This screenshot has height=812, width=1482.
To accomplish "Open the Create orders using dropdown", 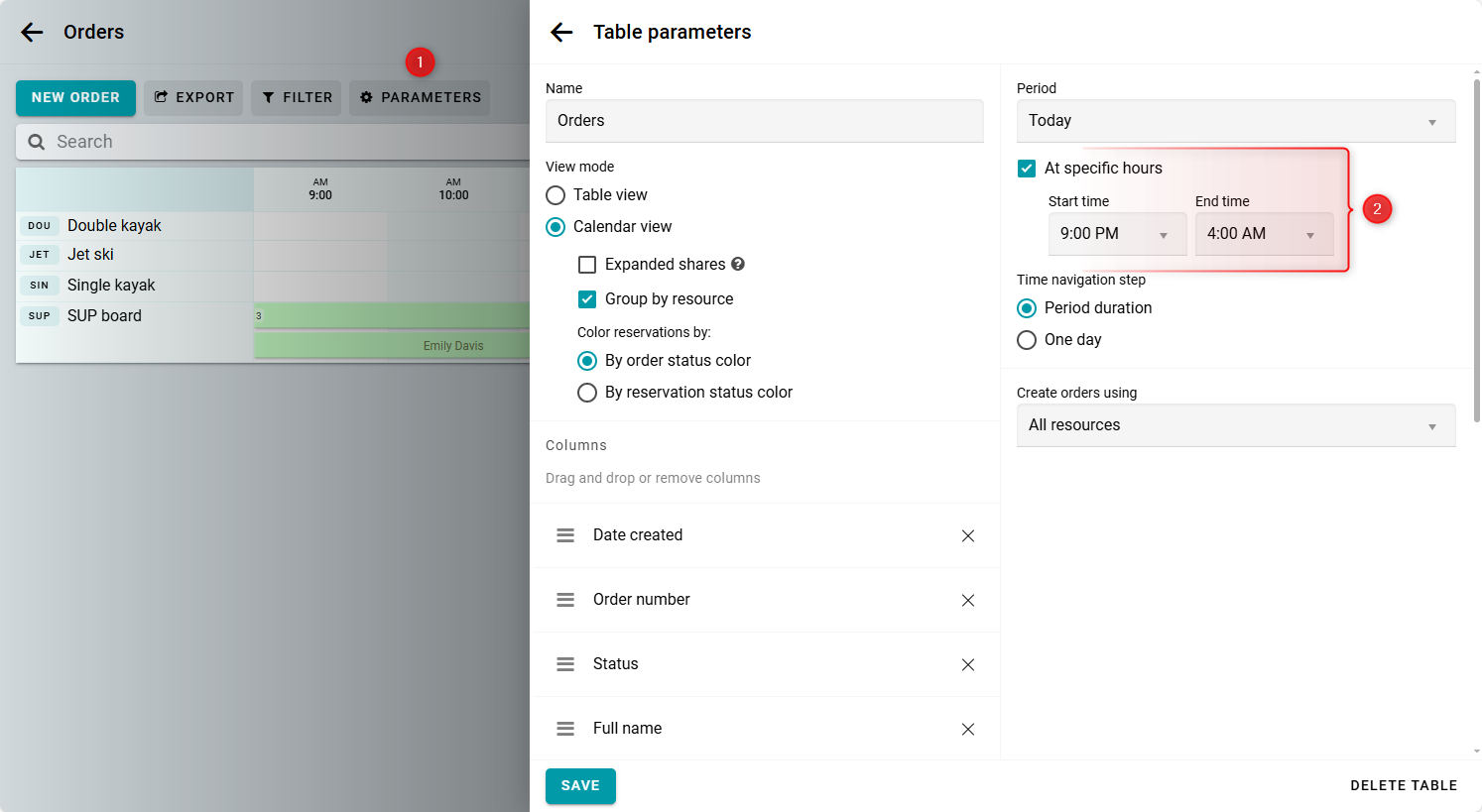I will coord(1235,425).
